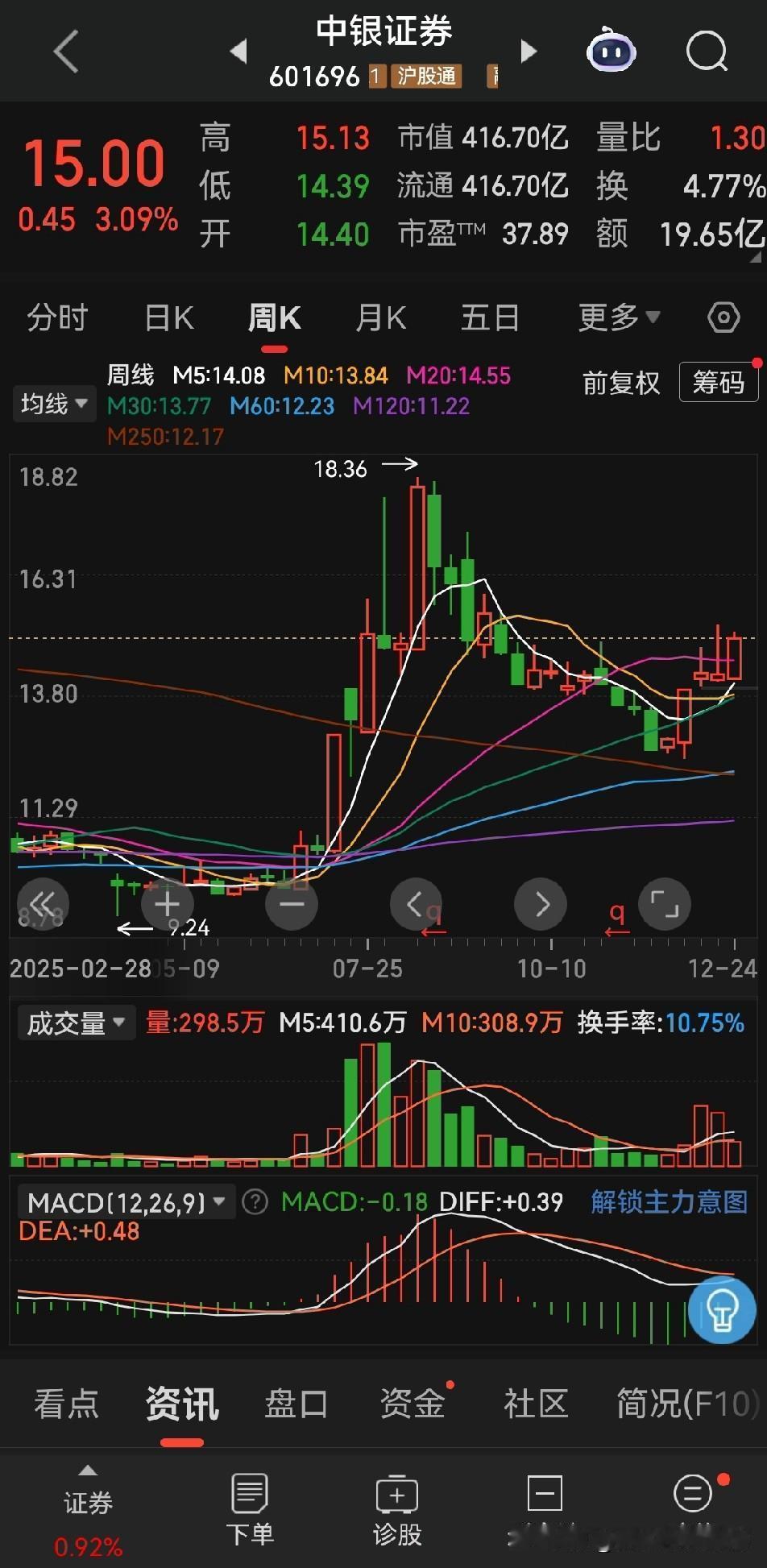Screen dimensions: 767x1568
Task: Open the 社区 community tab
Action: pos(536,1404)
